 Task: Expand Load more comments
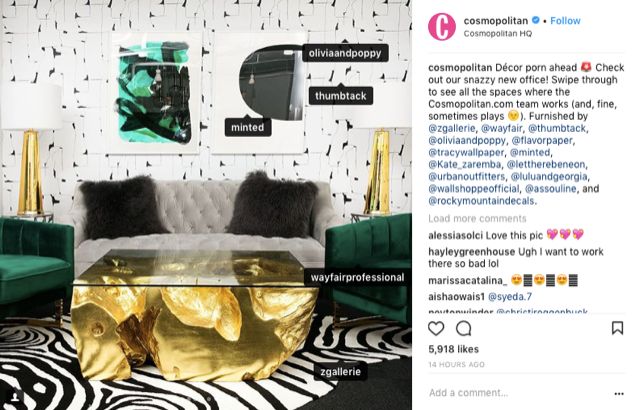pos(477,219)
